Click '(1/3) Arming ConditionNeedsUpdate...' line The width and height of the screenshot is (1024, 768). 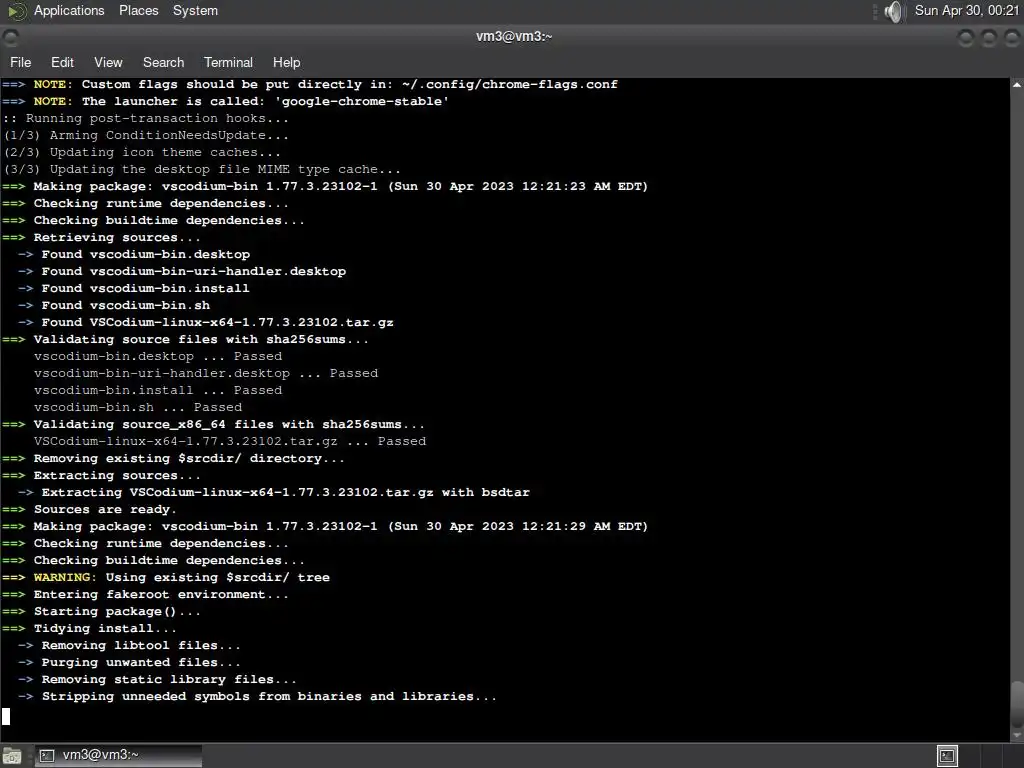146,135
